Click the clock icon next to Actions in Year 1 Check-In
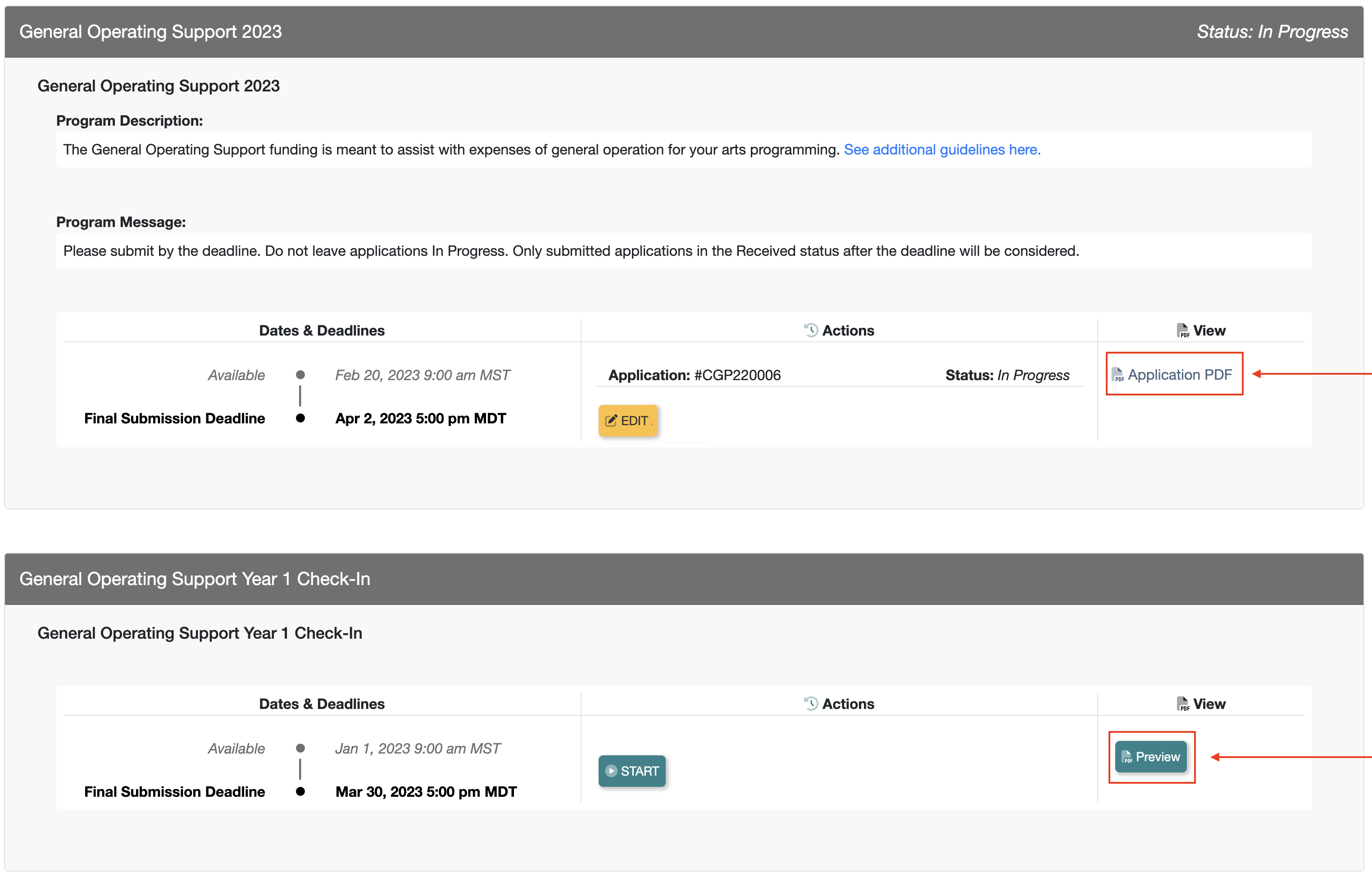This screenshot has width=1372, height=881. 811,703
